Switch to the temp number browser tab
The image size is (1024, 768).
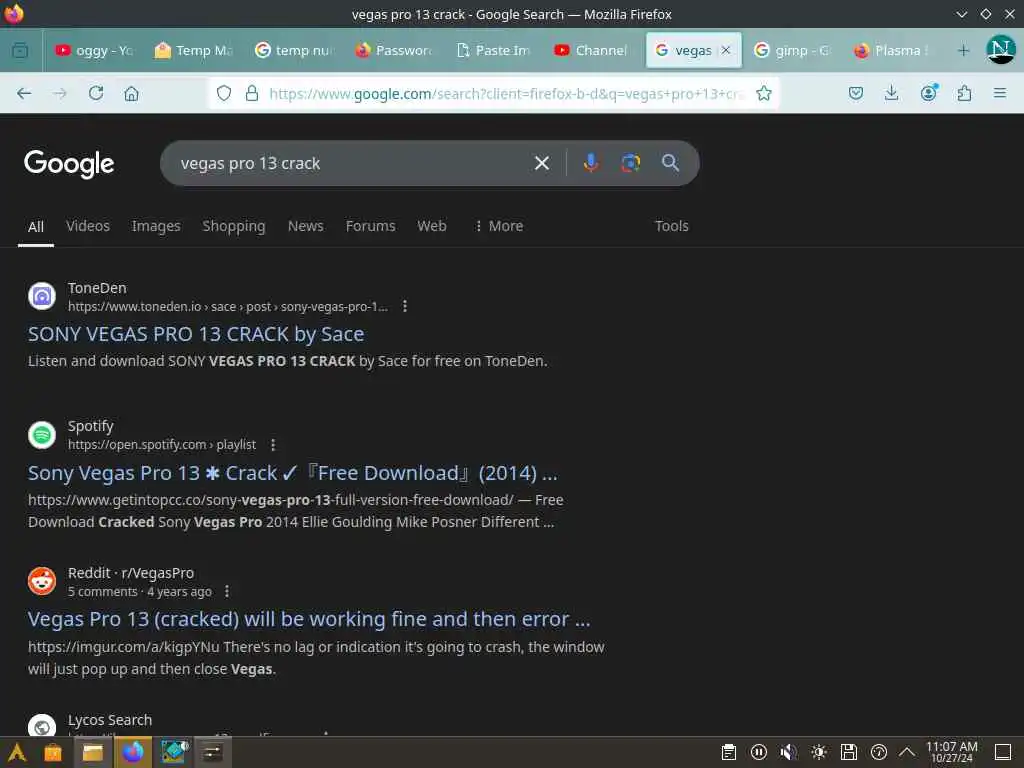(x=294, y=50)
